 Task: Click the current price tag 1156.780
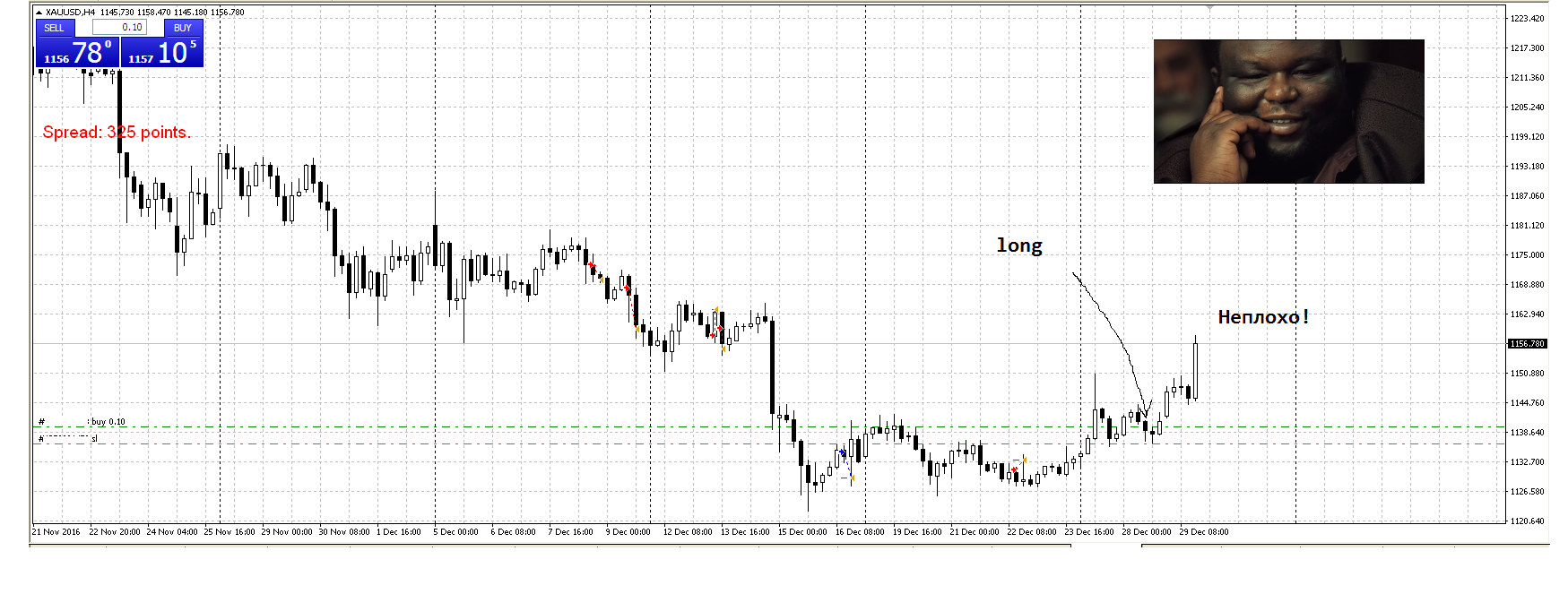coord(1527,344)
